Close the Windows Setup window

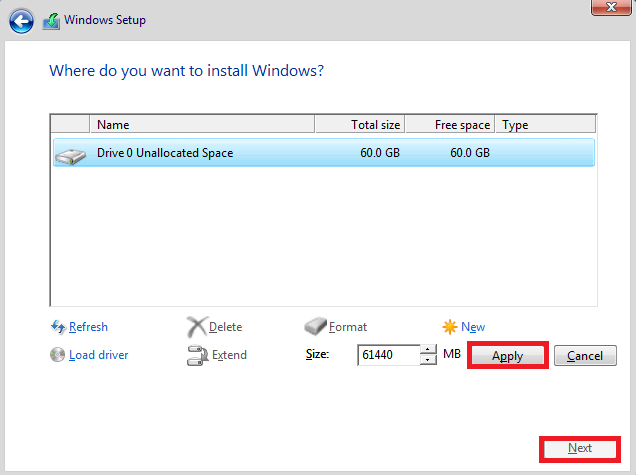611,7
